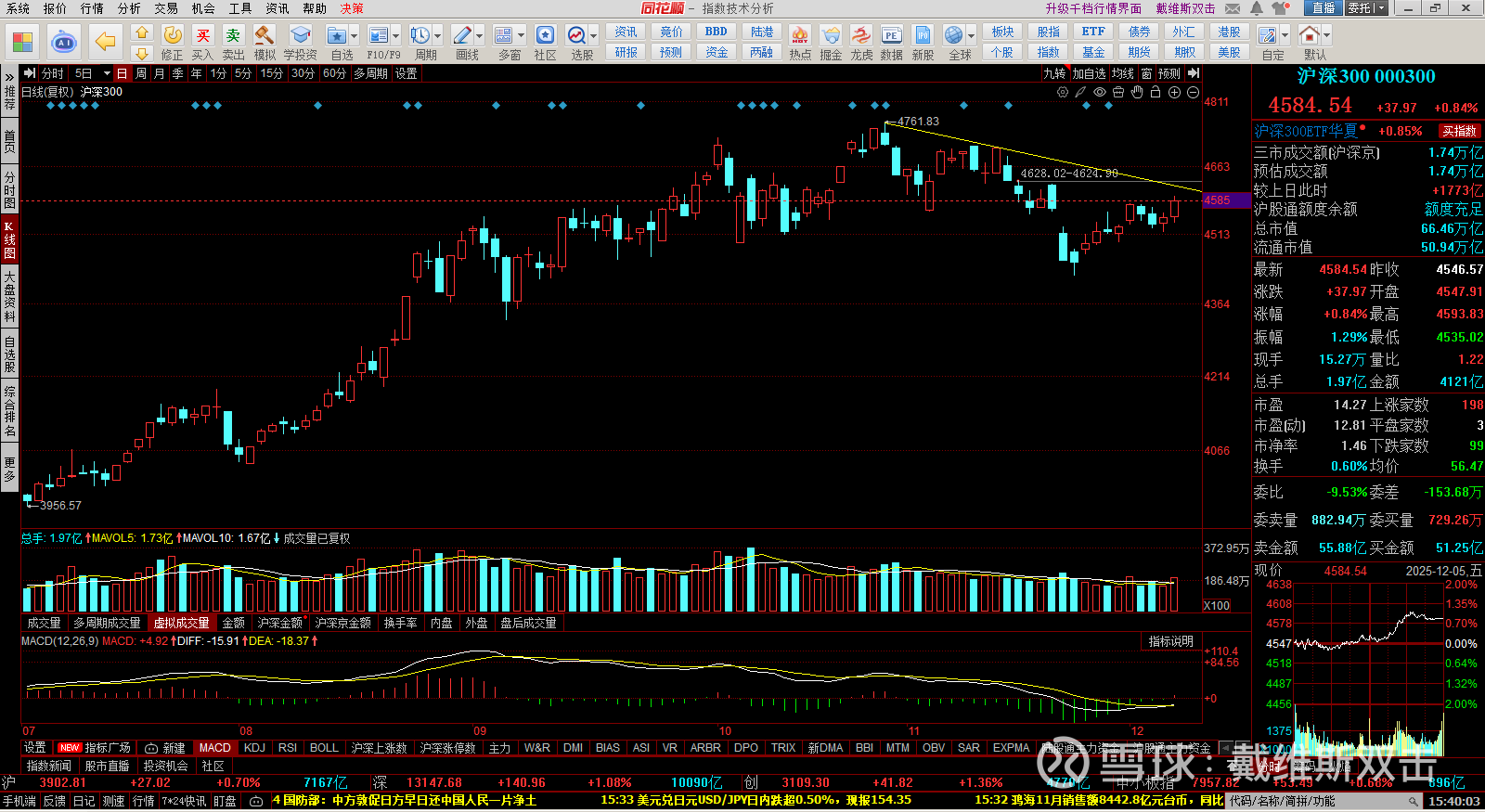This screenshot has height=812, width=1485.
Task: Open the 数据 PE data icon
Action: click(891, 35)
